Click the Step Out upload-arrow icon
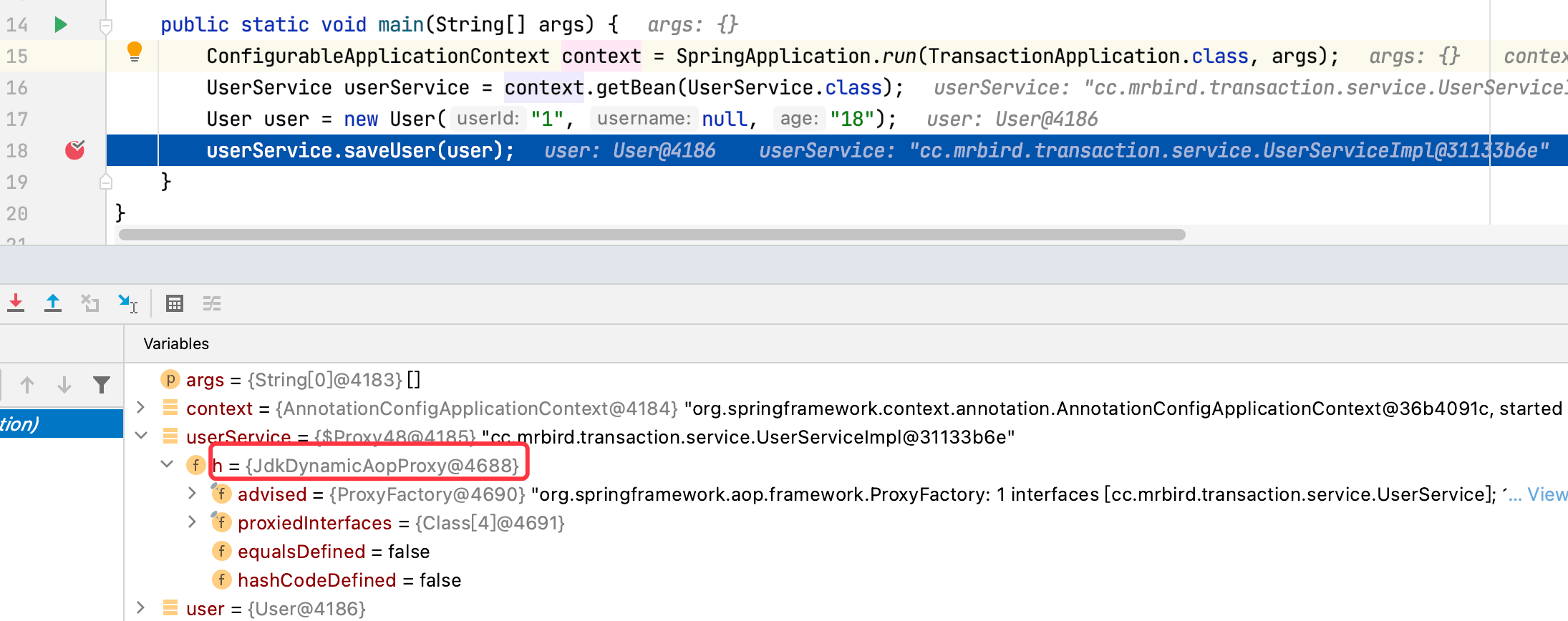Screen dimensions: 1568x621 click(x=53, y=303)
